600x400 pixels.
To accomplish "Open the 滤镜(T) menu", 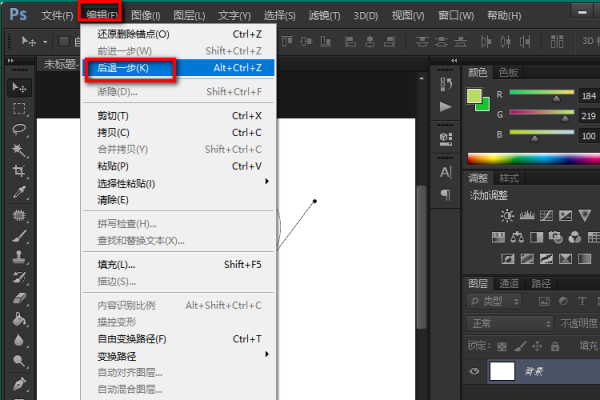I will [x=324, y=16].
